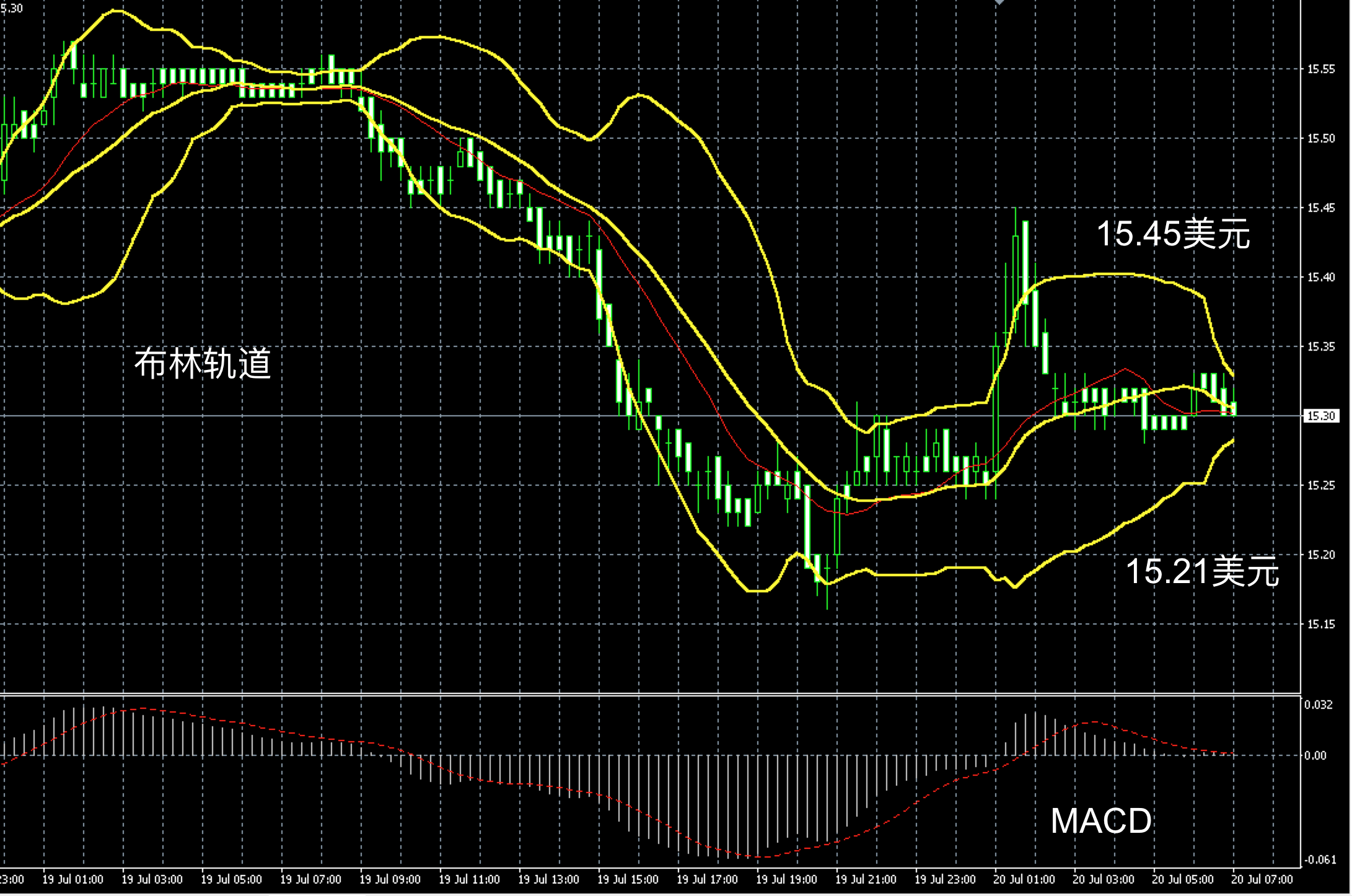
Task: Click the 20 Jul 07:00 time label
Action: tap(1262, 879)
